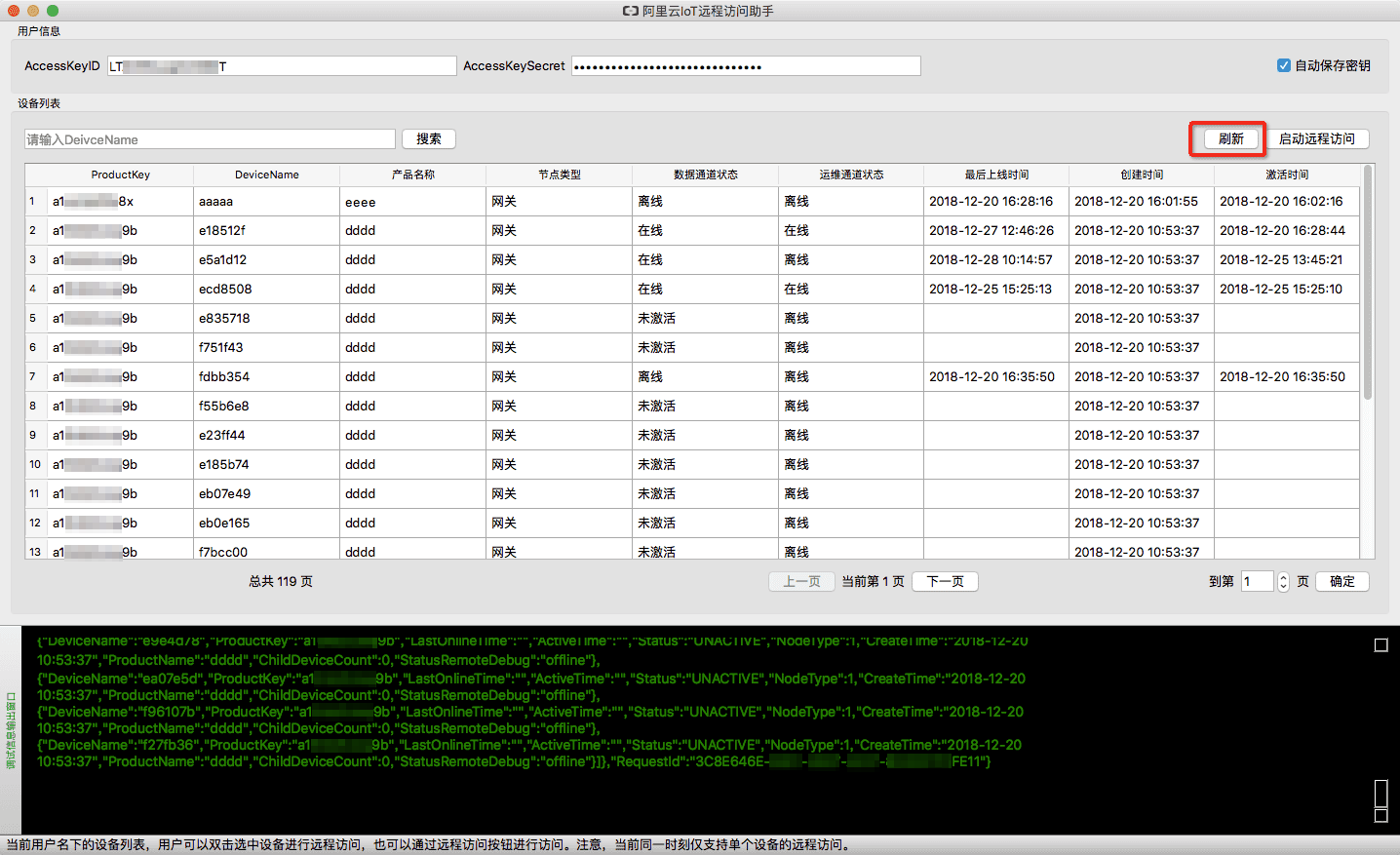Click the 数据通道状态 column header
The image size is (1400, 855).
[x=706, y=175]
